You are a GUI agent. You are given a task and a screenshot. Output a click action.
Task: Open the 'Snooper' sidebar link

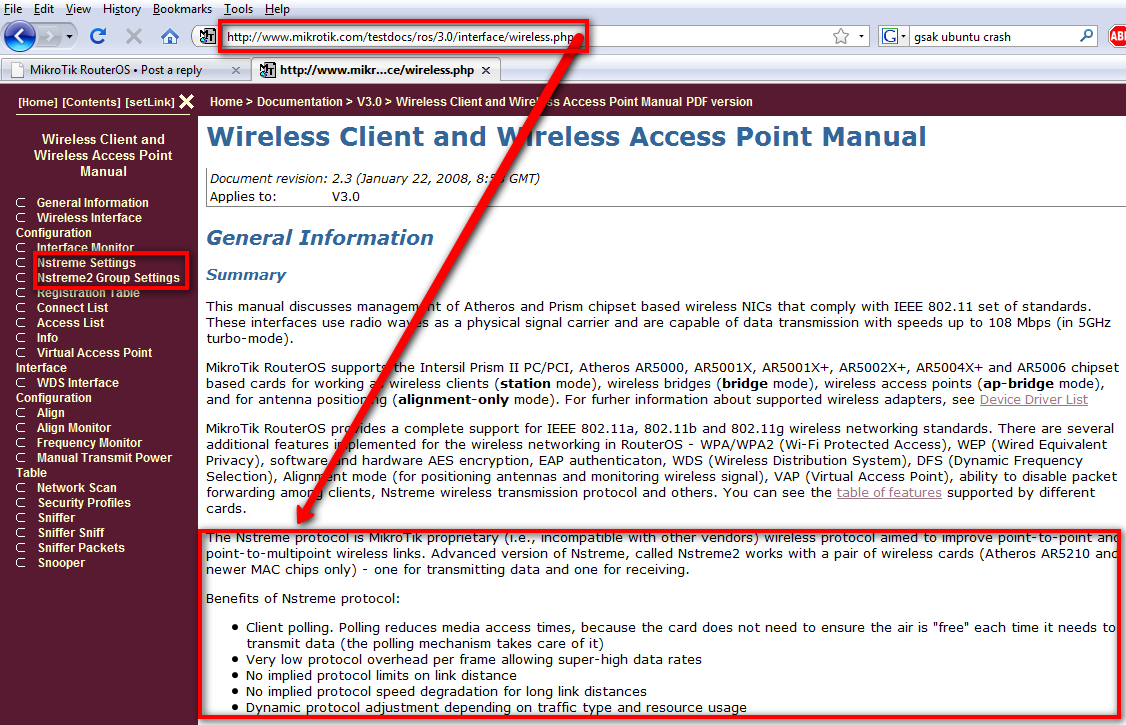tap(61, 563)
